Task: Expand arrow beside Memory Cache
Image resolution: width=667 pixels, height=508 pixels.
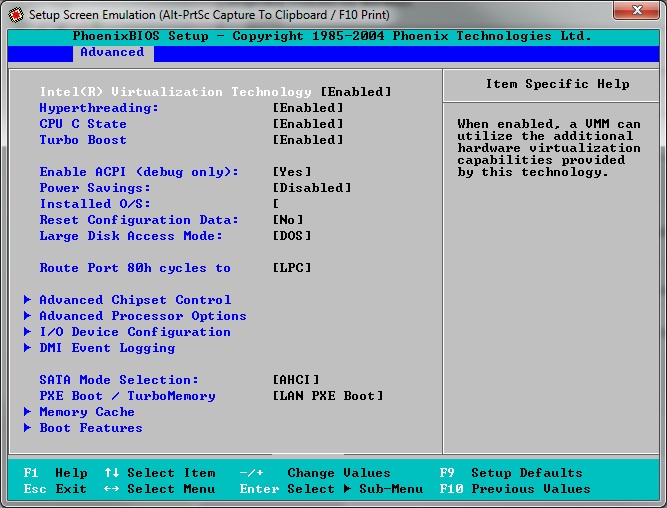Action: (x=27, y=412)
